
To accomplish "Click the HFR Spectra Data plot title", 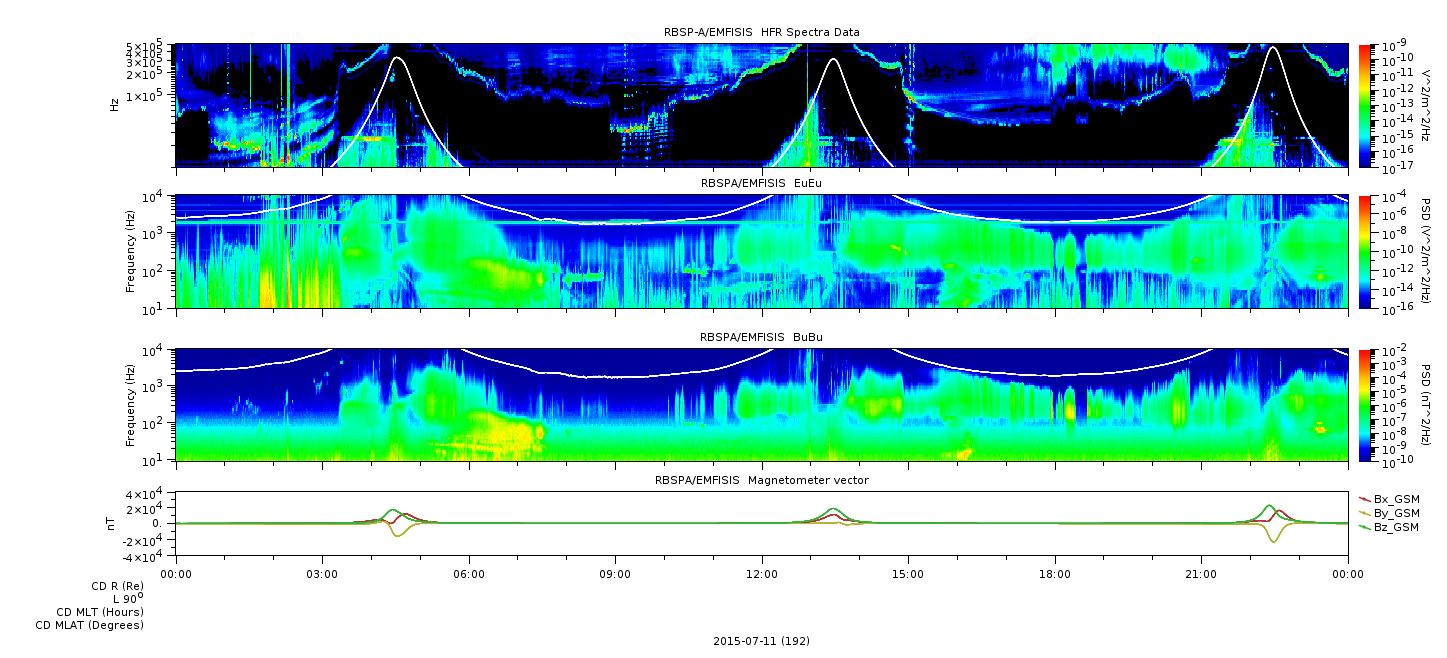I will pyautogui.click(x=762, y=32).
